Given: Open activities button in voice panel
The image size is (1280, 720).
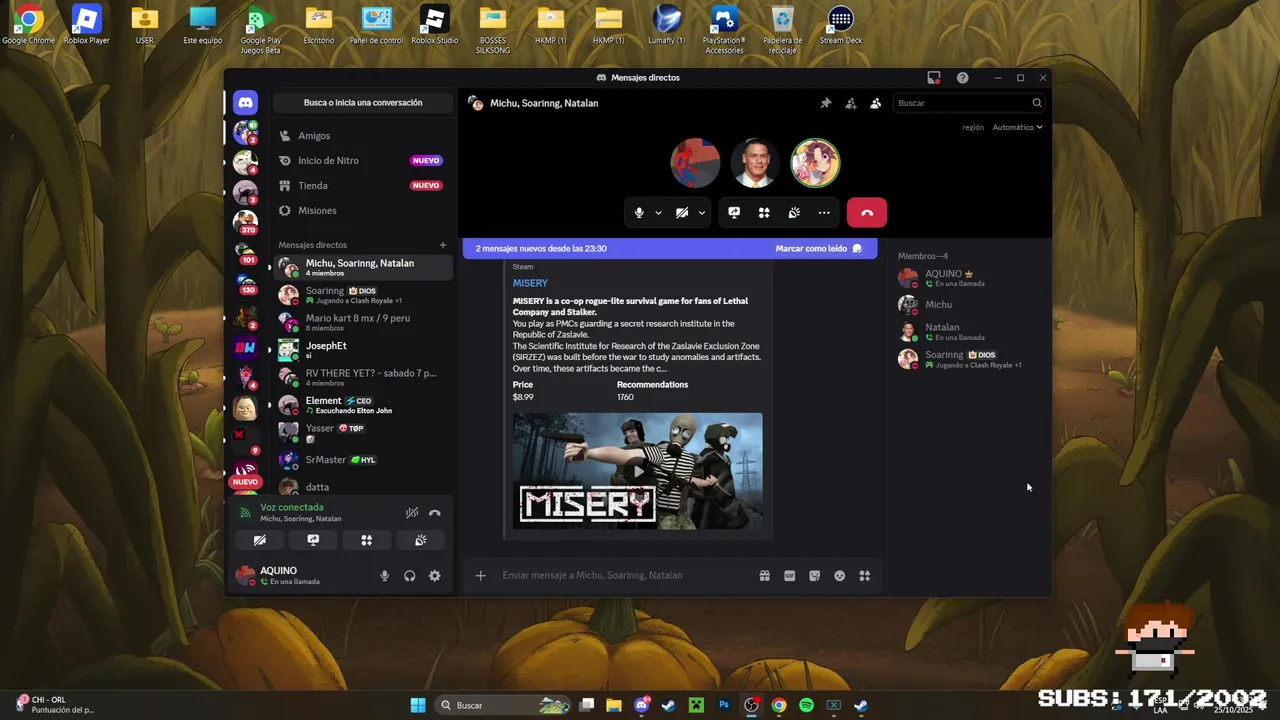Looking at the screenshot, I should pos(367,540).
